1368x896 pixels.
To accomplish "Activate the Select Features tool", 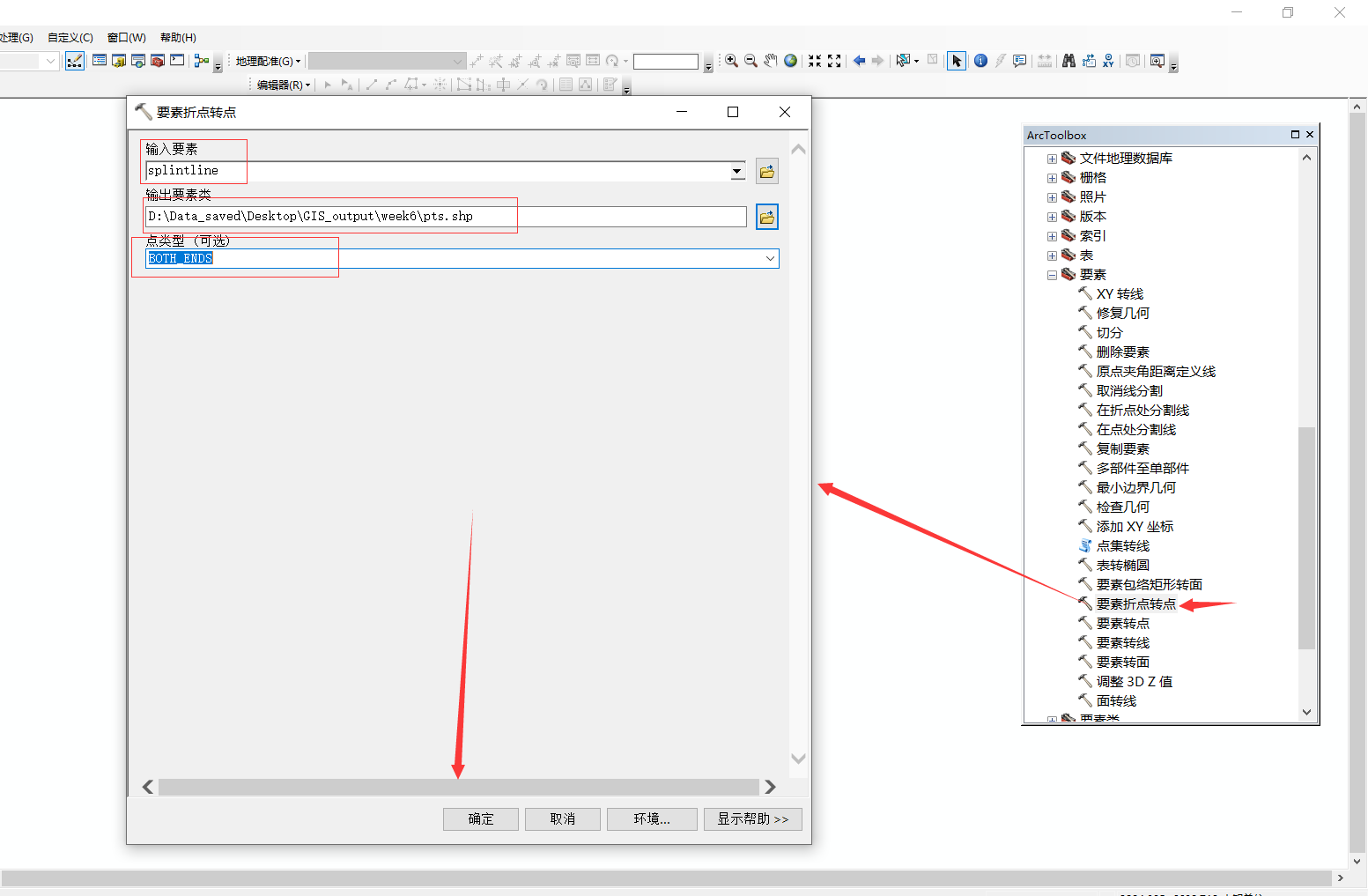I will click(902, 61).
